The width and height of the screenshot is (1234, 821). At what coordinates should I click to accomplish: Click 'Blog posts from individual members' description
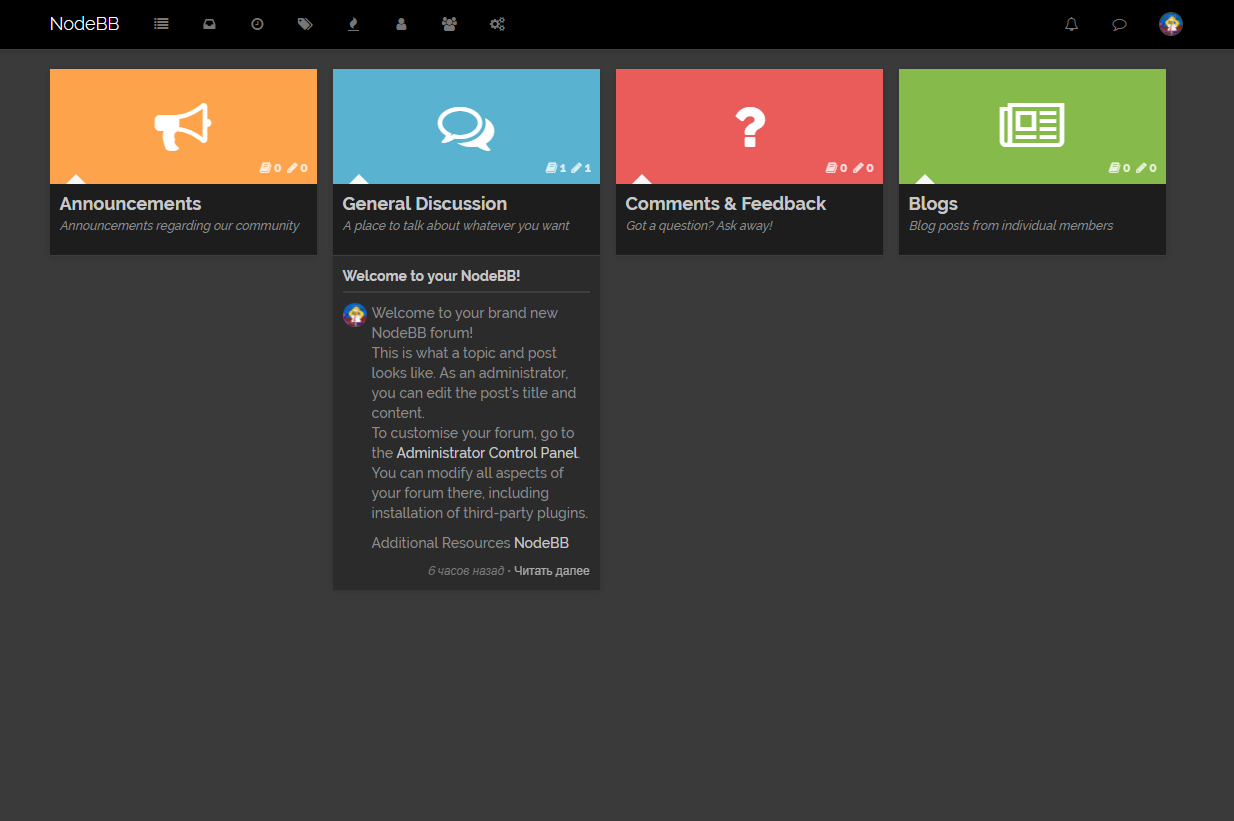pos(1011,226)
